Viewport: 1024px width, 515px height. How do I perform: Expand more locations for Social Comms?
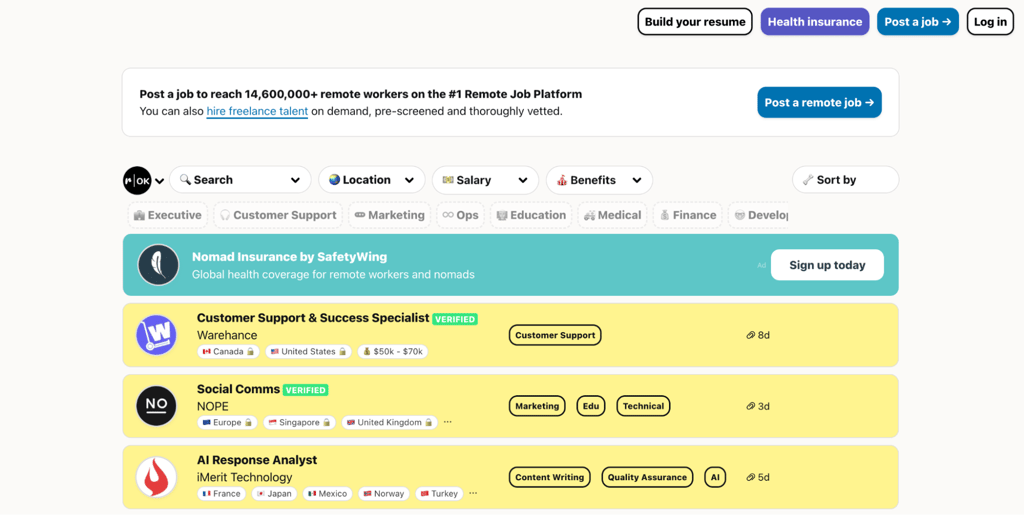[447, 422]
